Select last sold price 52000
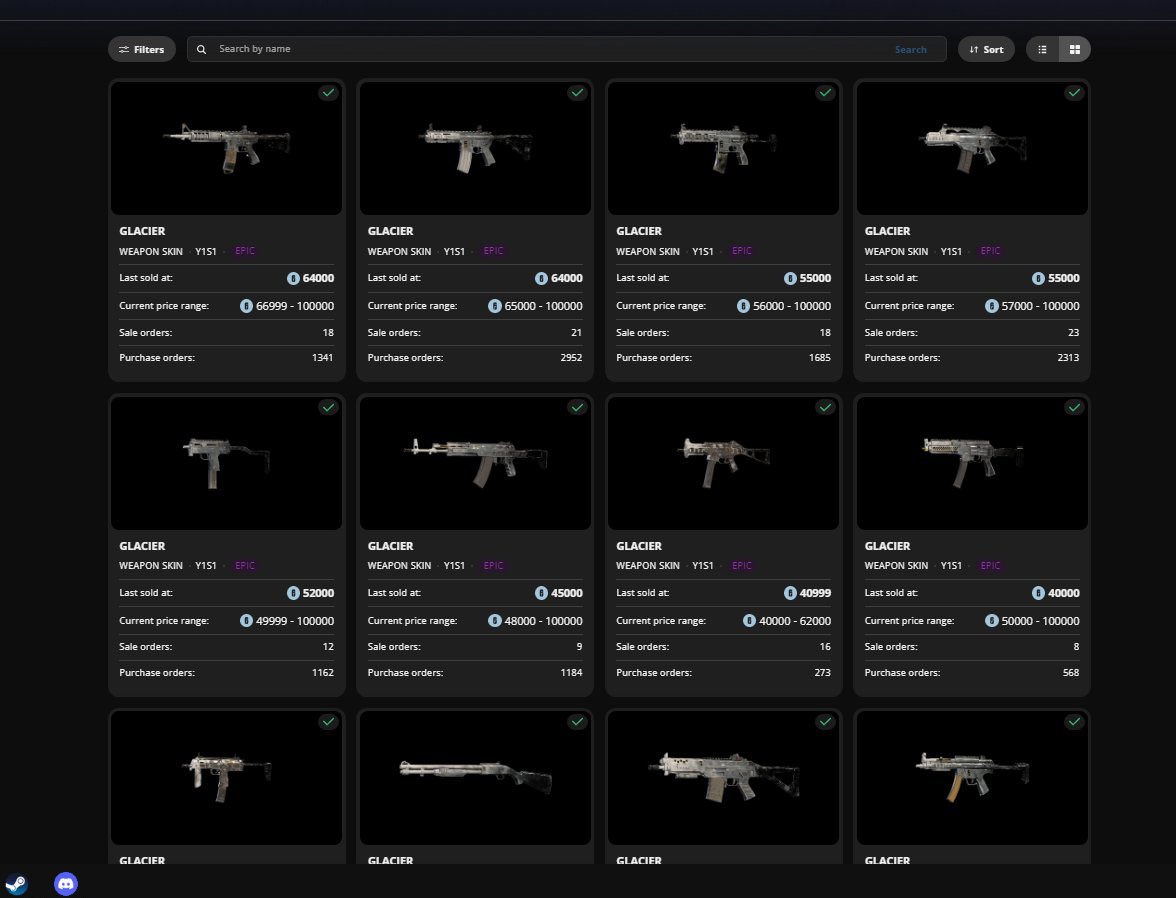 click(x=318, y=593)
